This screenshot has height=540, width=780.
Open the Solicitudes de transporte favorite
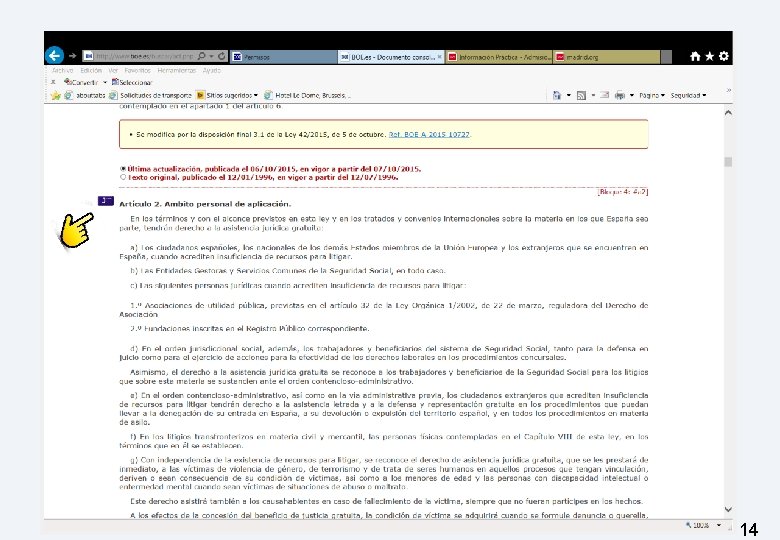[150, 95]
